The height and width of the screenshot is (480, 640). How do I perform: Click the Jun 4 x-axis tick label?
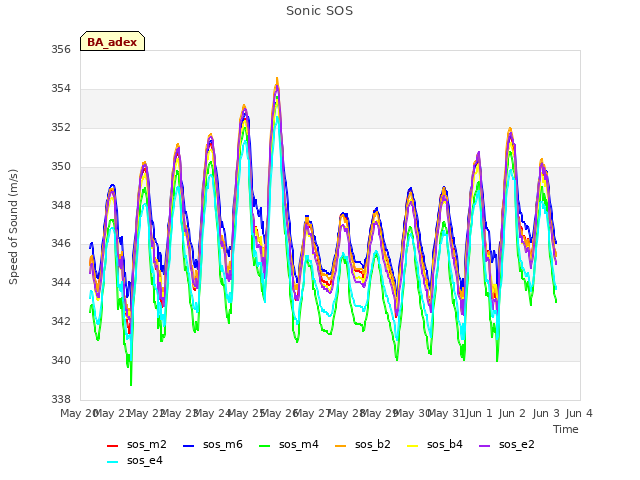point(579,413)
